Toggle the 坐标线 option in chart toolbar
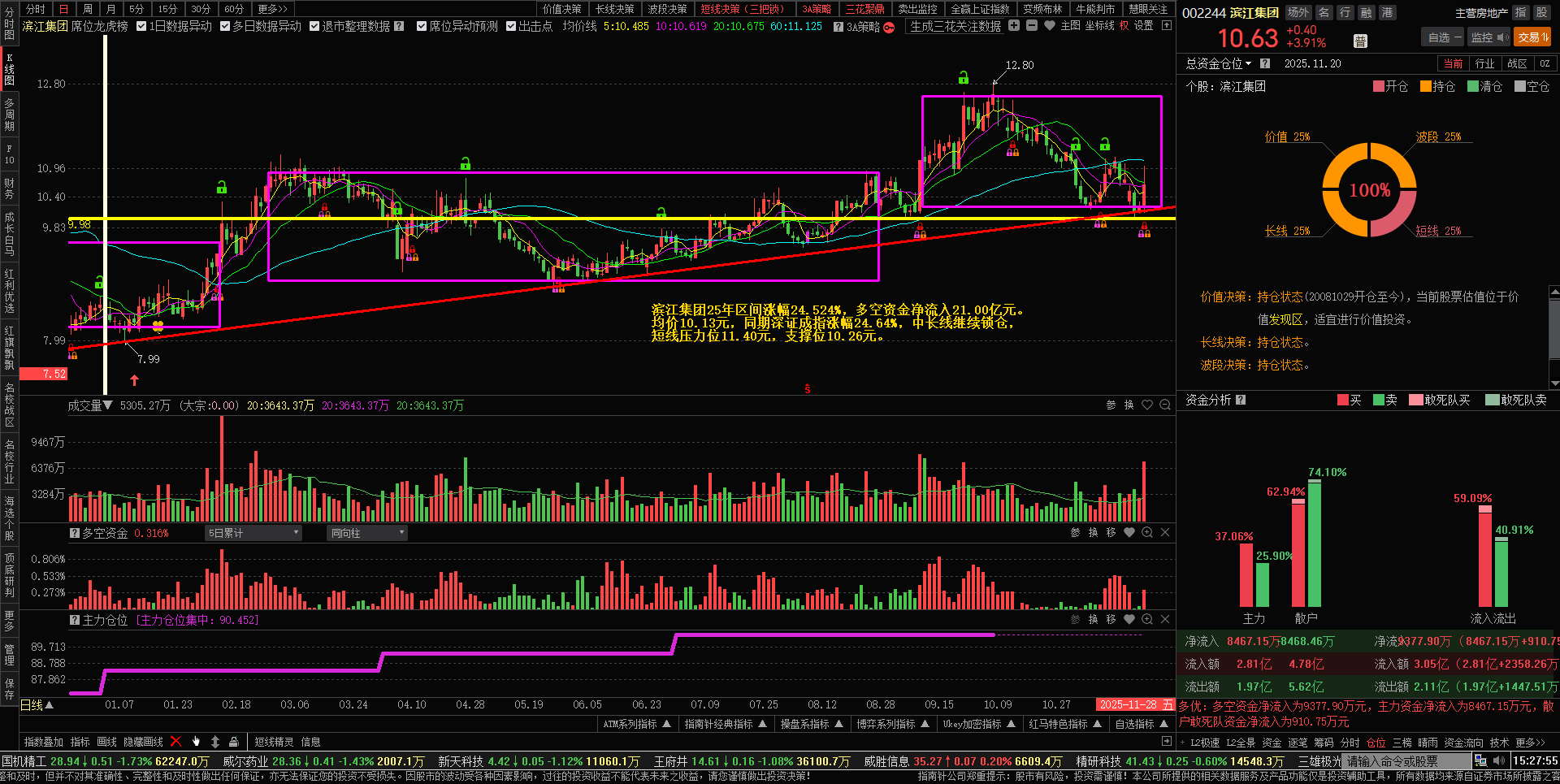The image size is (1560, 784). tap(1099, 26)
